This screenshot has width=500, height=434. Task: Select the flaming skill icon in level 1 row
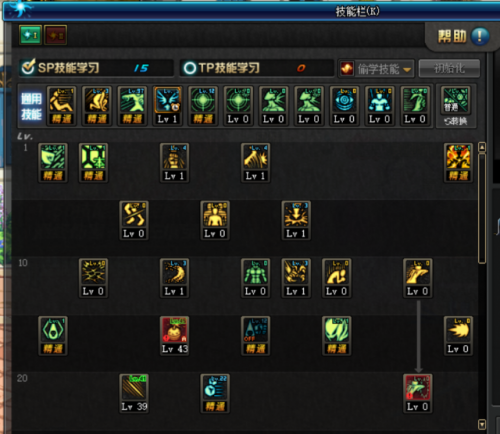(458, 163)
